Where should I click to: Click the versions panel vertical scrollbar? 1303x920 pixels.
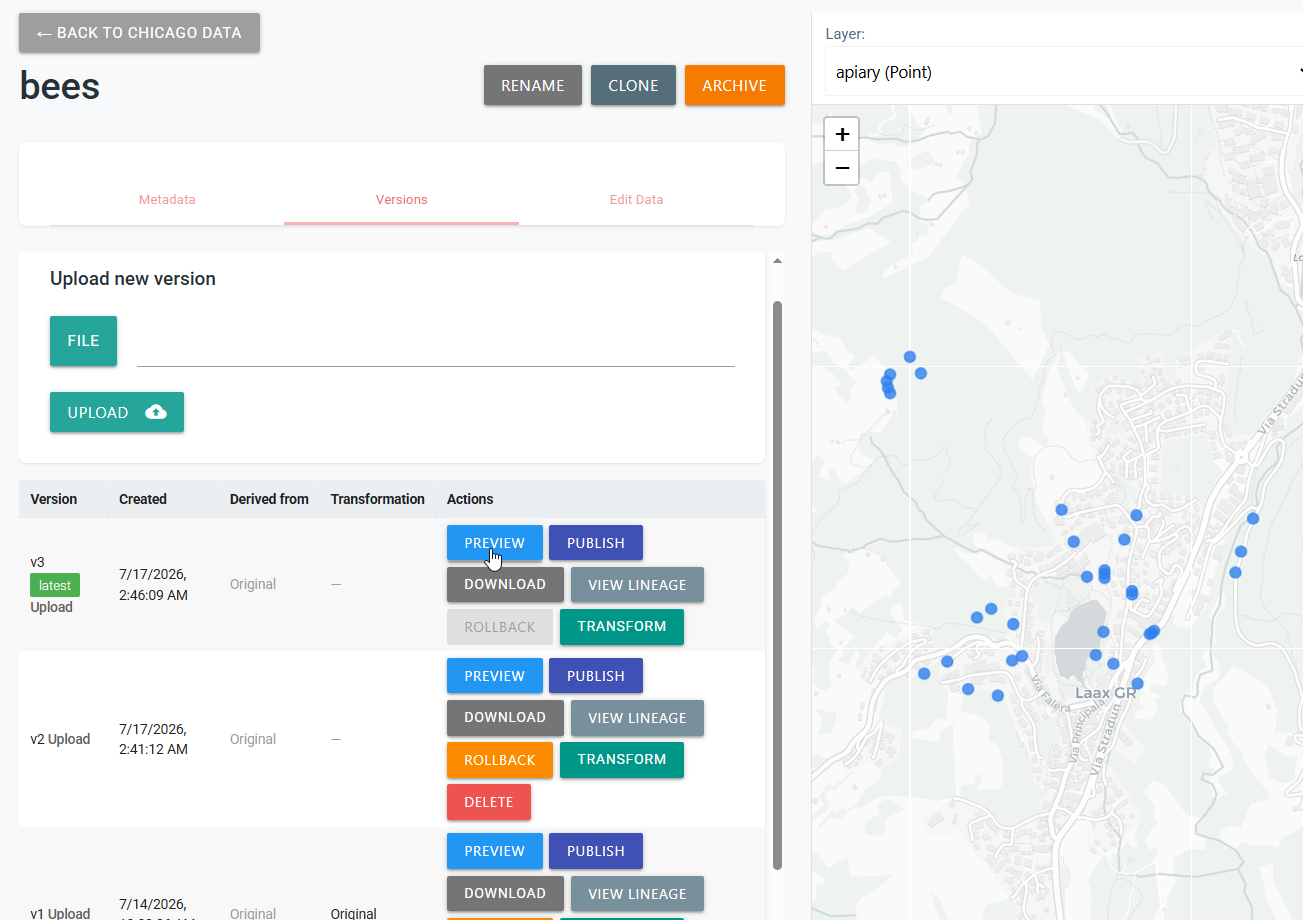point(777,585)
